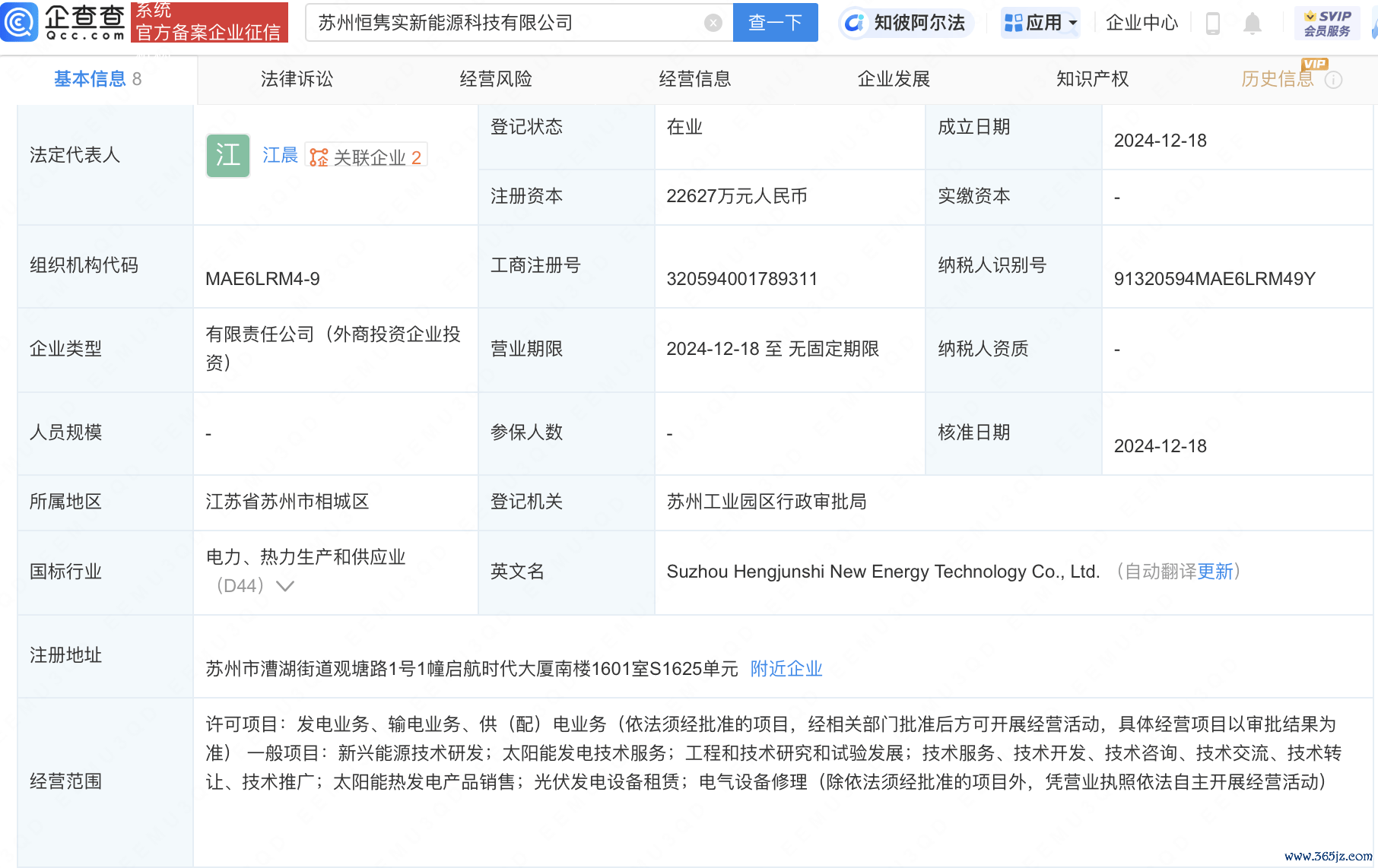Image resolution: width=1378 pixels, height=868 pixels.
Task: Select taxpayer ID 91320594MAE6LRM49Y
Action: (x=1214, y=279)
